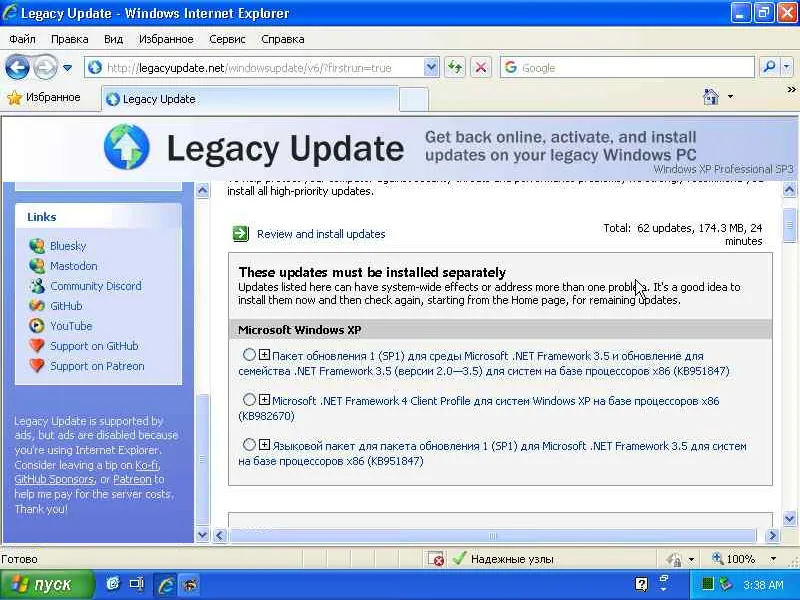This screenshot has width=800, height=600.
Task: Open the Community Discord link
Action: click(x=95, y=286)
